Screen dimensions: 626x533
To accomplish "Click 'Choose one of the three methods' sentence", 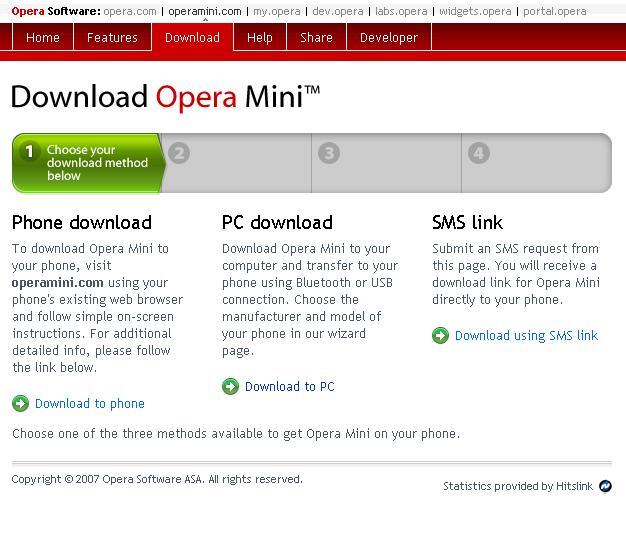I will pyautogui.click(x=236, y=433).
